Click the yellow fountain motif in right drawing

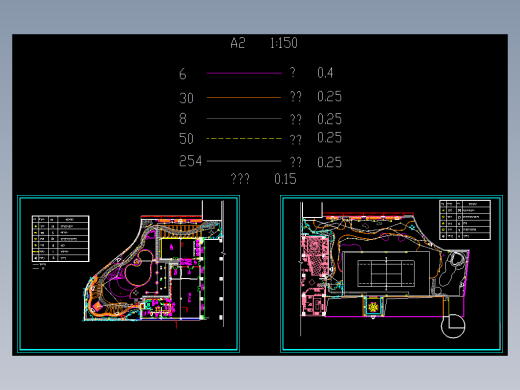tap(373, 307)
